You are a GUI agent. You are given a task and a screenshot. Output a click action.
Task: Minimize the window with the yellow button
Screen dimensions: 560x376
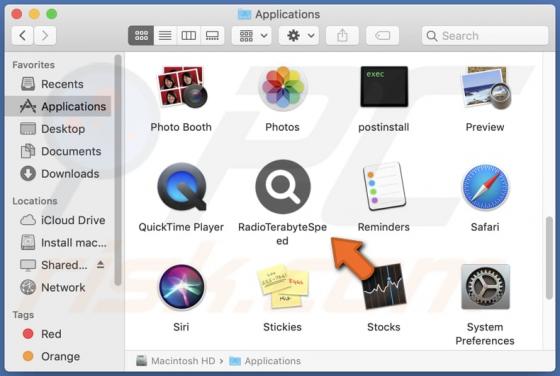coord(34,14)
